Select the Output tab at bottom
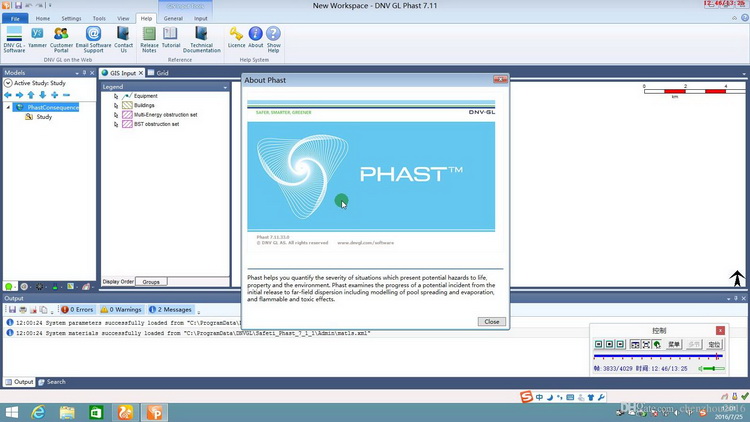This screenshot has width=750, height=422. pyautogui.click(x=19, y=382)
